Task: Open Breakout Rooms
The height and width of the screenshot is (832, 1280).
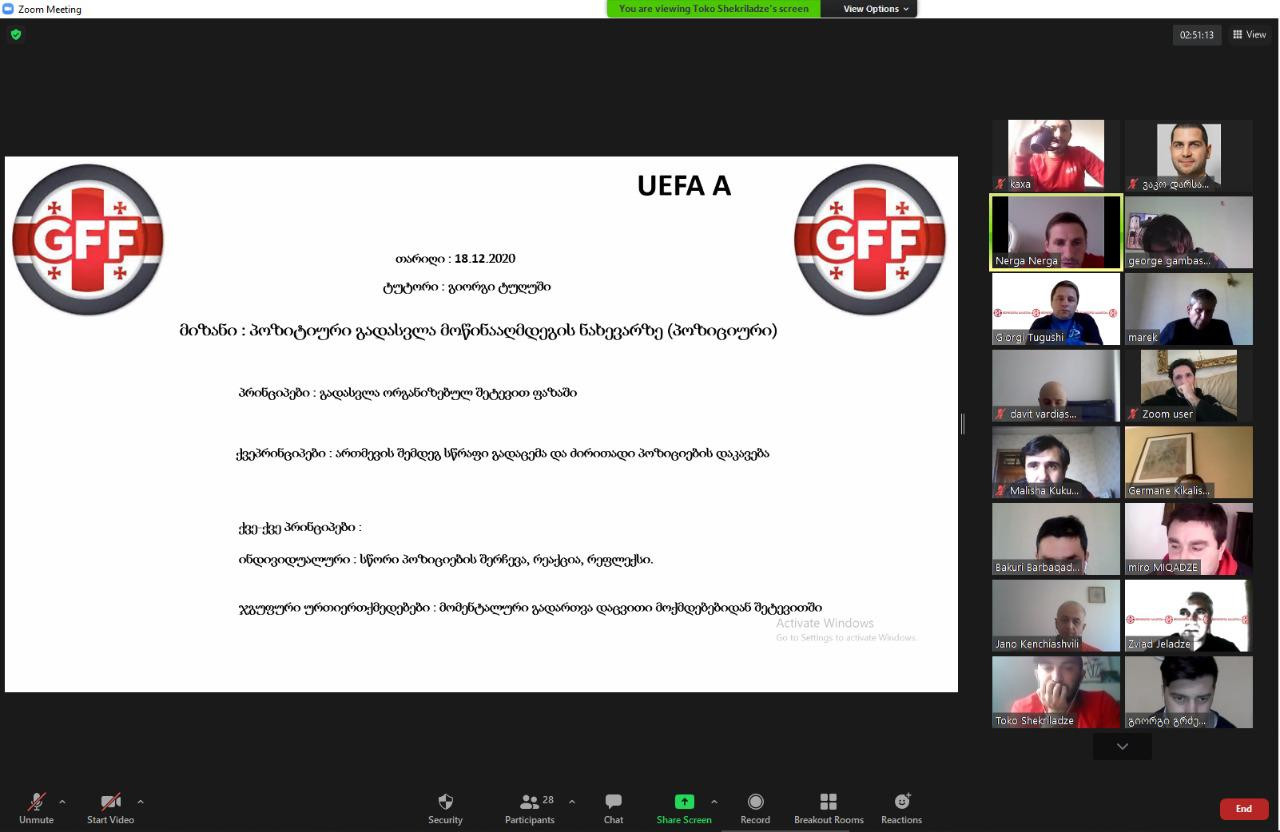Action: click(x=828, y=807)
